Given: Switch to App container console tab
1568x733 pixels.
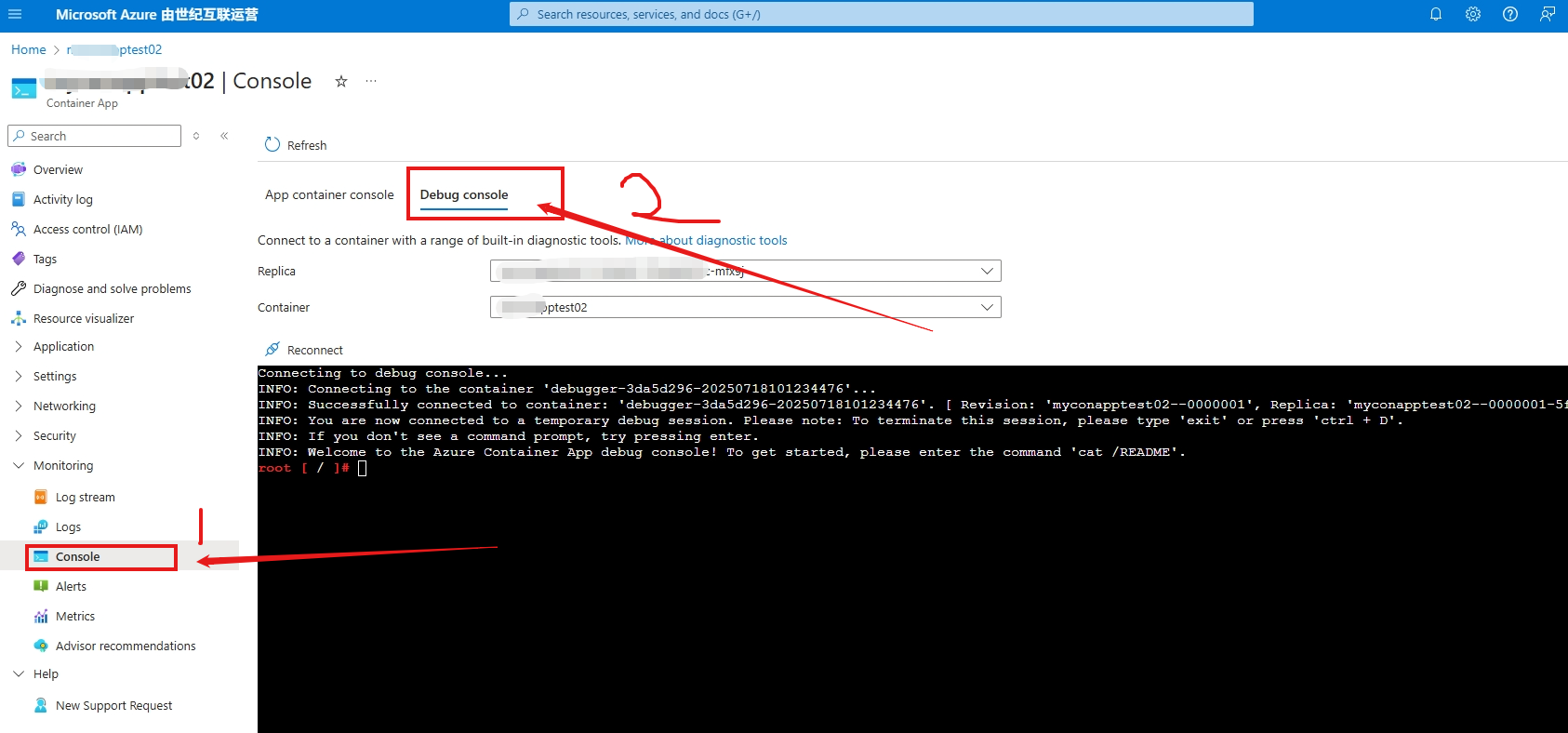Looking at the screenshot, I should coord(329,194).
